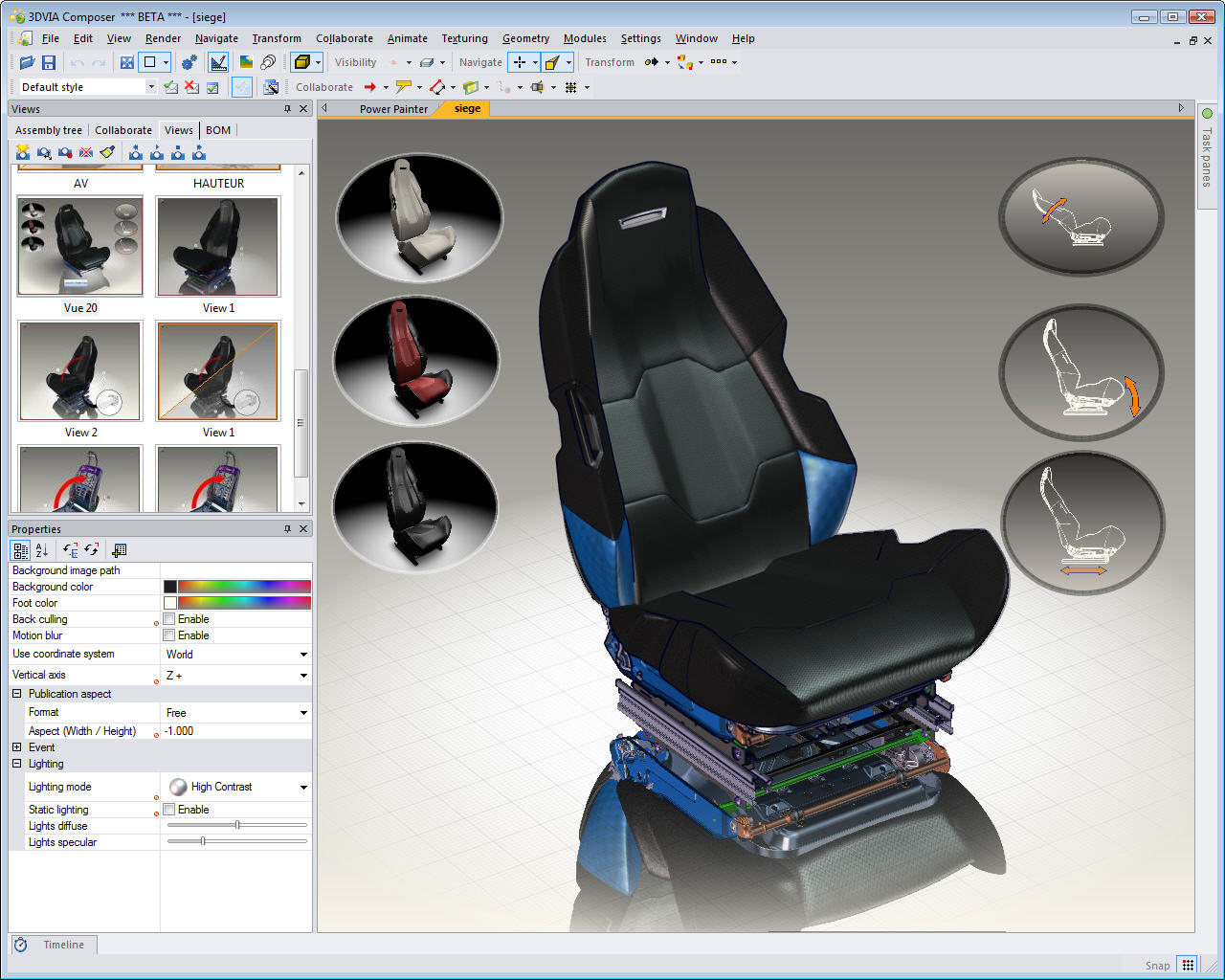The height and width of the screenshot is (980, 1225).
Task: Enable Motion blur in Properties
Action: 170,635
